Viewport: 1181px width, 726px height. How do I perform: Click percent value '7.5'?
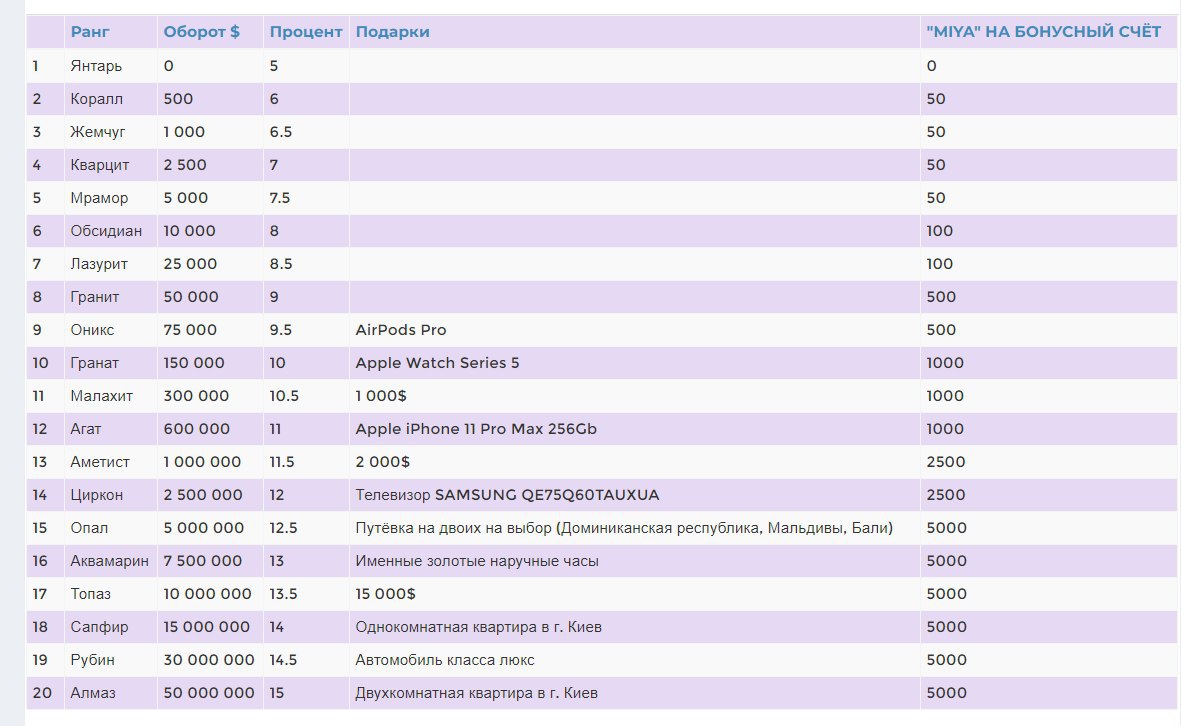pyautogui.click(x=279, y=198)
